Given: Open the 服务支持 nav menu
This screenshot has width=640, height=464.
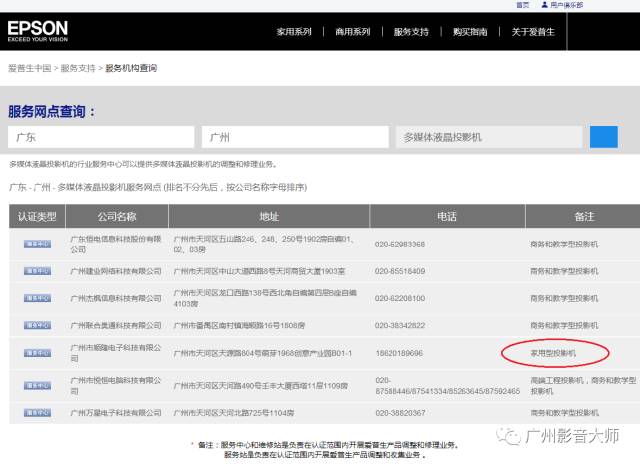Looking at the screenshot, I should [411, 32].
